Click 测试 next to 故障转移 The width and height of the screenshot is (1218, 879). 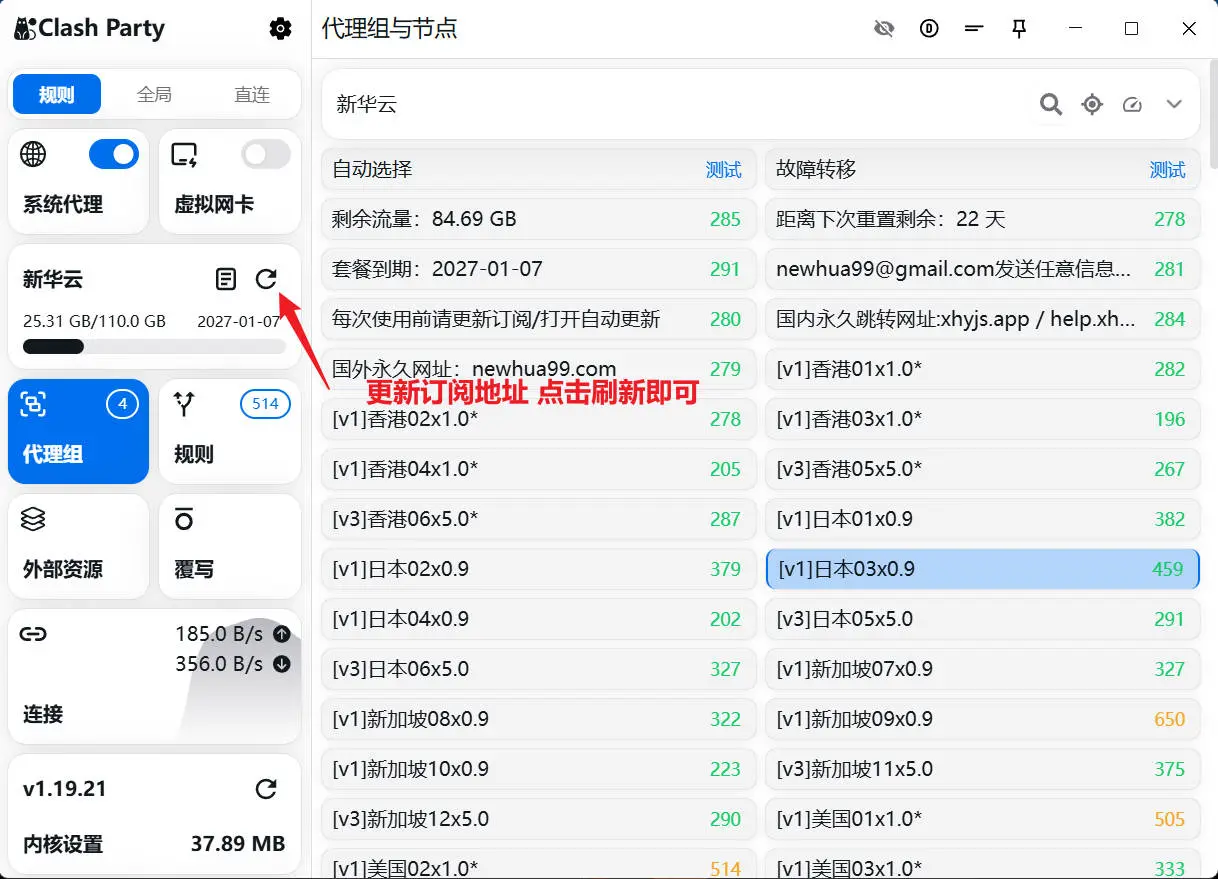pos(1168,169)
